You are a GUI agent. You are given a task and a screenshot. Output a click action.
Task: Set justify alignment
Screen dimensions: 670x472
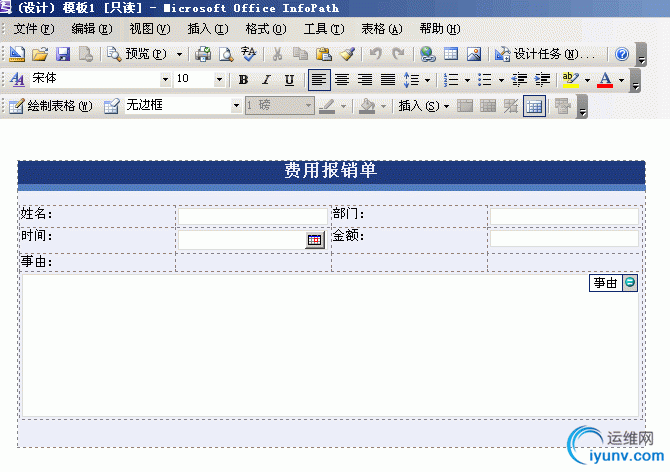[x=388, y=80]
